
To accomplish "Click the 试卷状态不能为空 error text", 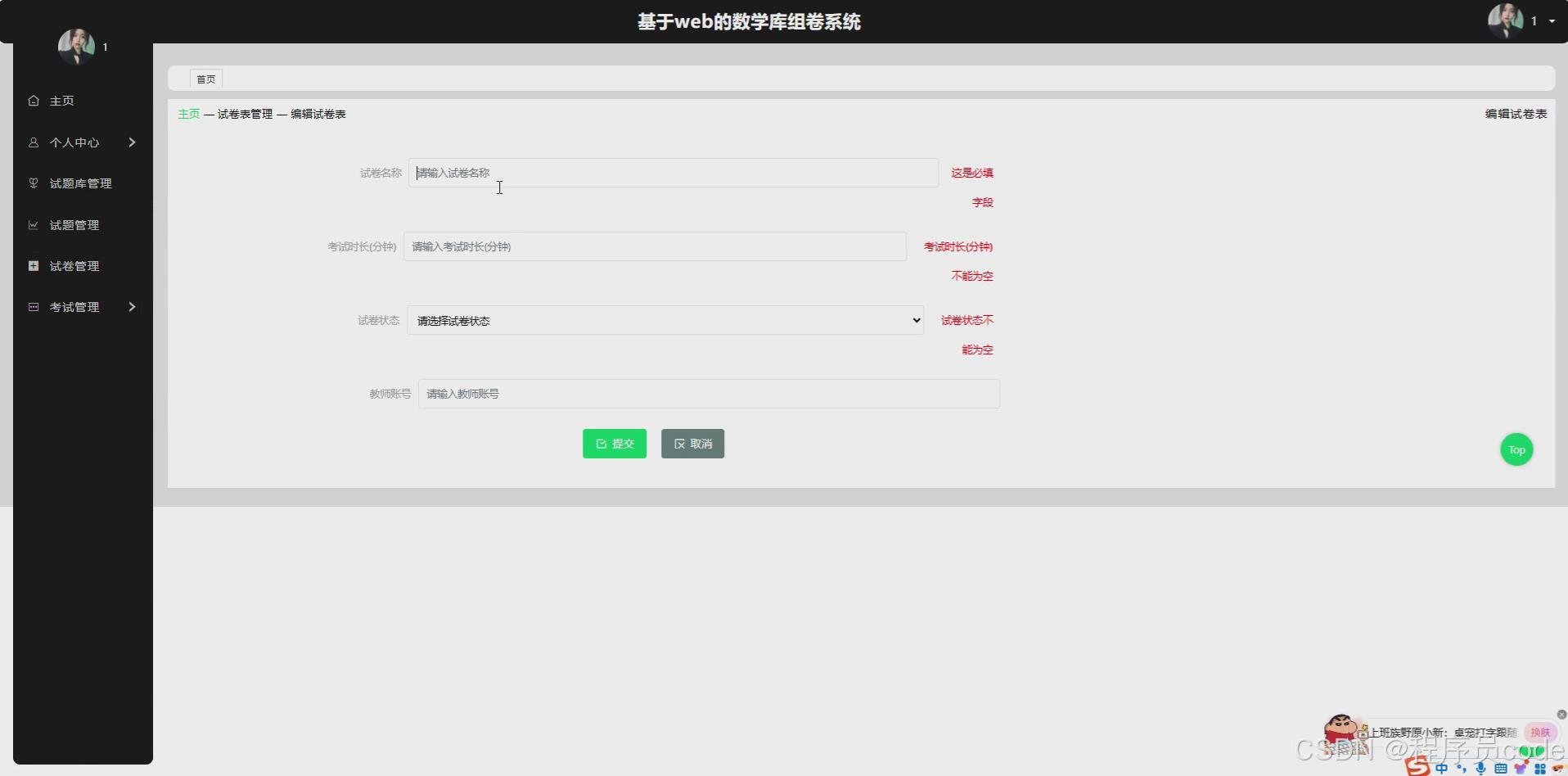I will [x=967, y=335].
